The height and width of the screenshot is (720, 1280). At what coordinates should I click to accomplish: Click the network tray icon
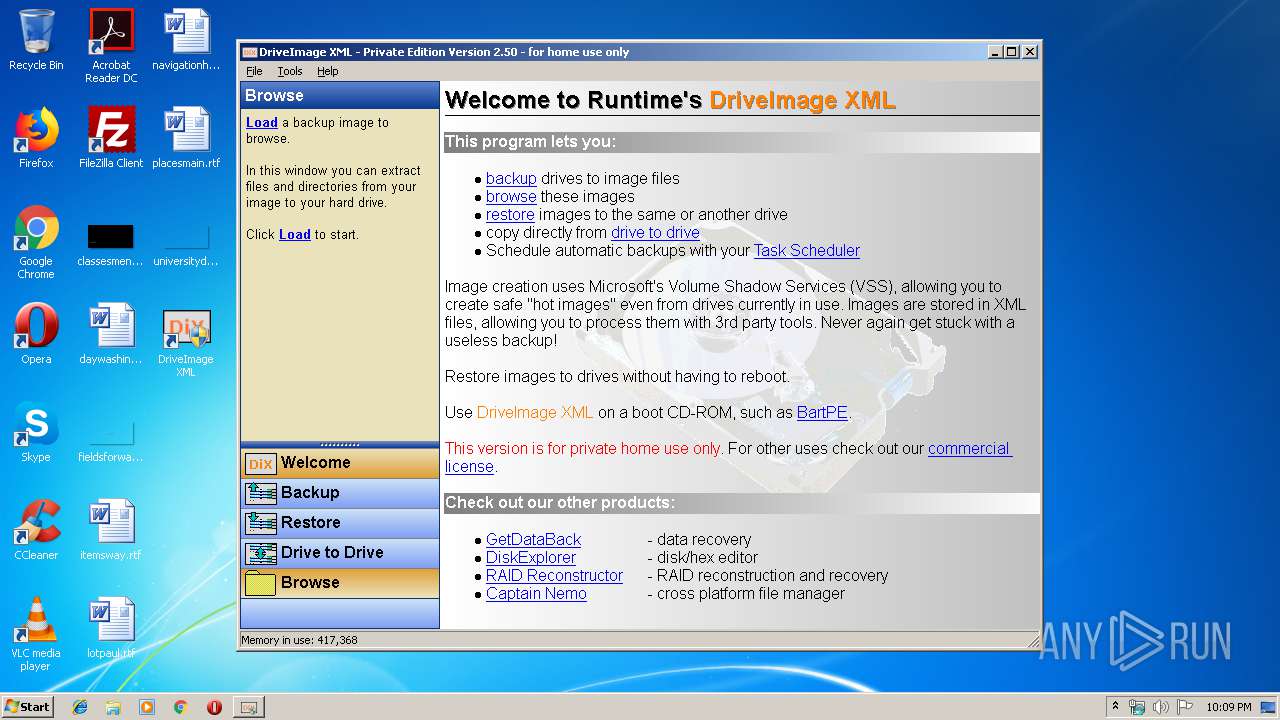coord(1137,707)
